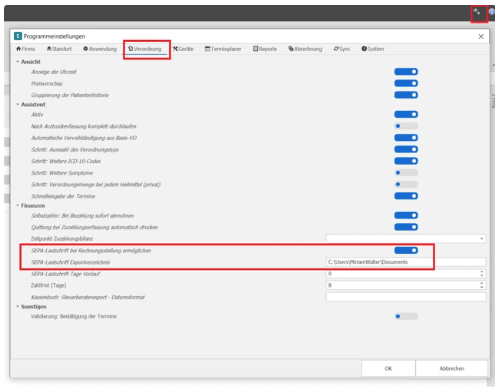Increase Zahlfrist (Tage) with up arrow
The width and height of the screenshot is (499, 390).
[x=482, y=283]
